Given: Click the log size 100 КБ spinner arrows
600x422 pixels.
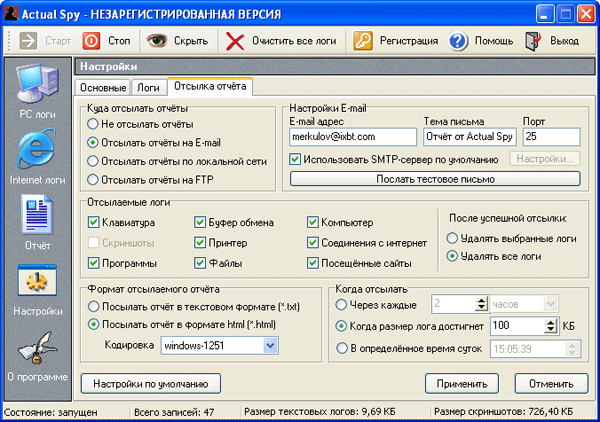Looking at the screenshot, I should click(x=551, y=326).
